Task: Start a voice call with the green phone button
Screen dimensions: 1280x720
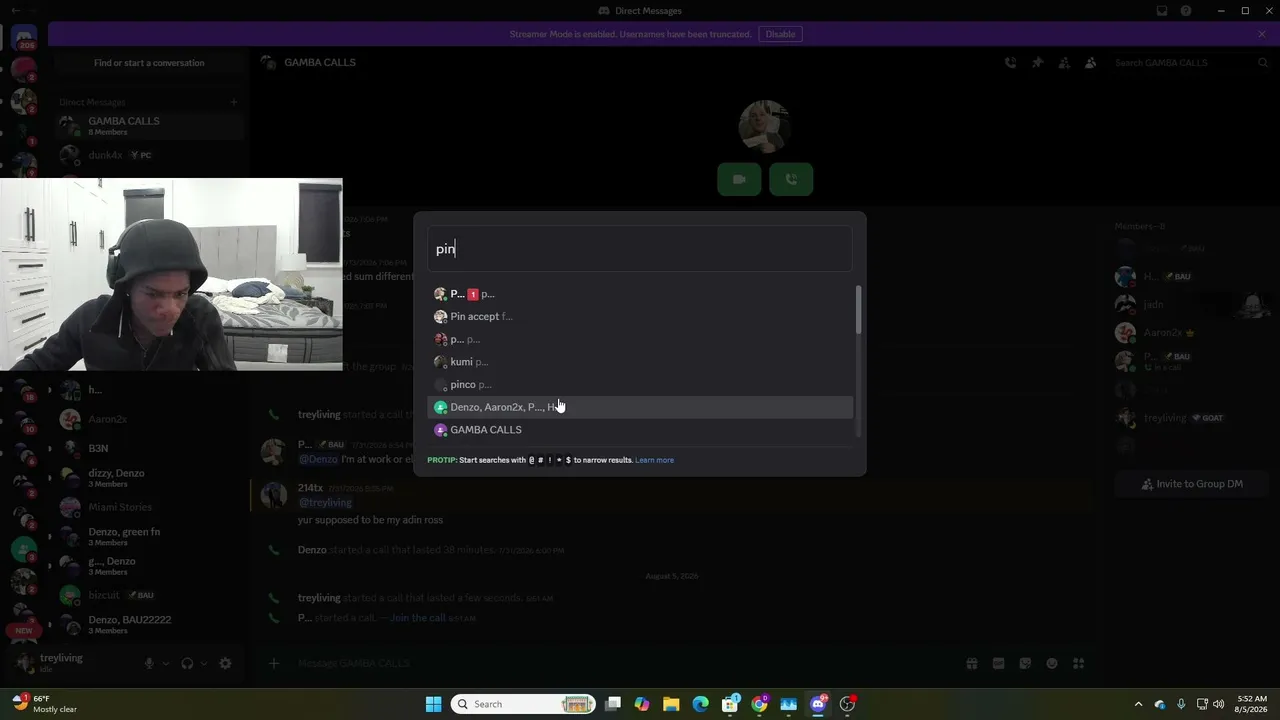Action: (x=791, y=179)
